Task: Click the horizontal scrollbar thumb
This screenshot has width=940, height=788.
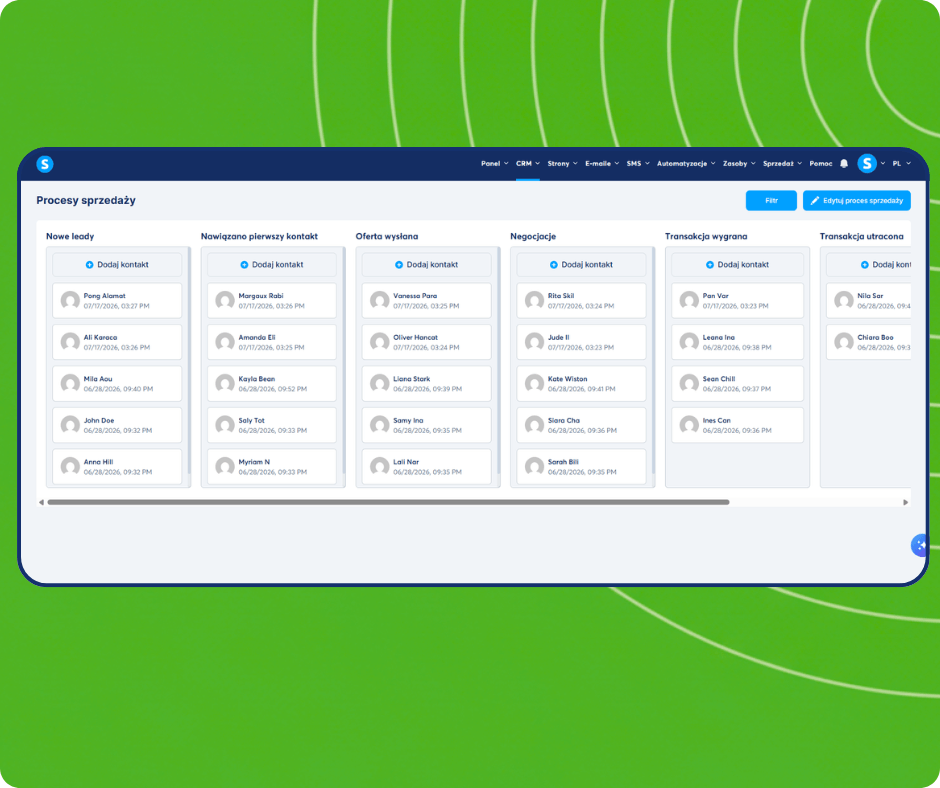Action: point(388,503)
